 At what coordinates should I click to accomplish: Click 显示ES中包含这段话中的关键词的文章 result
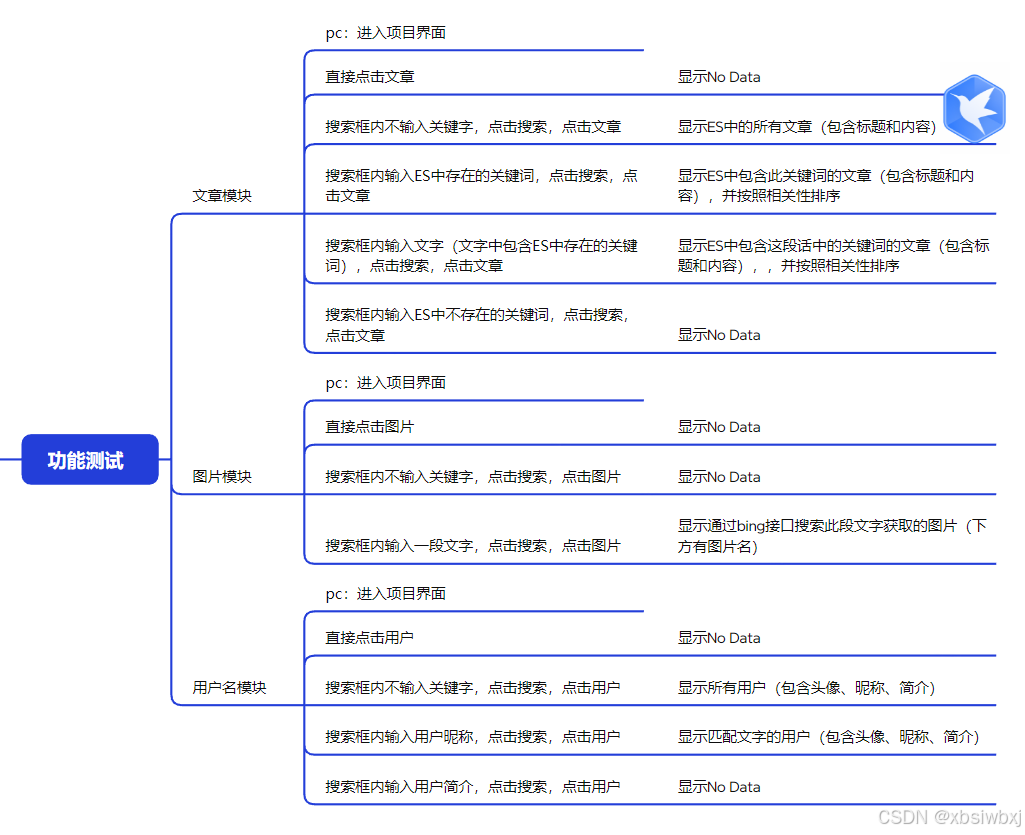click(834, 255)
